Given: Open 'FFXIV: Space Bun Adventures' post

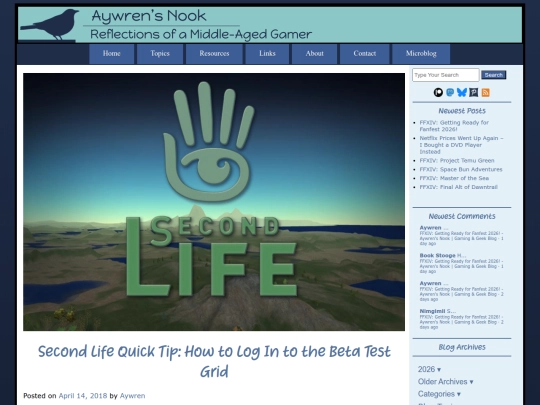Looking at the screenshot, I should (461, 169).
